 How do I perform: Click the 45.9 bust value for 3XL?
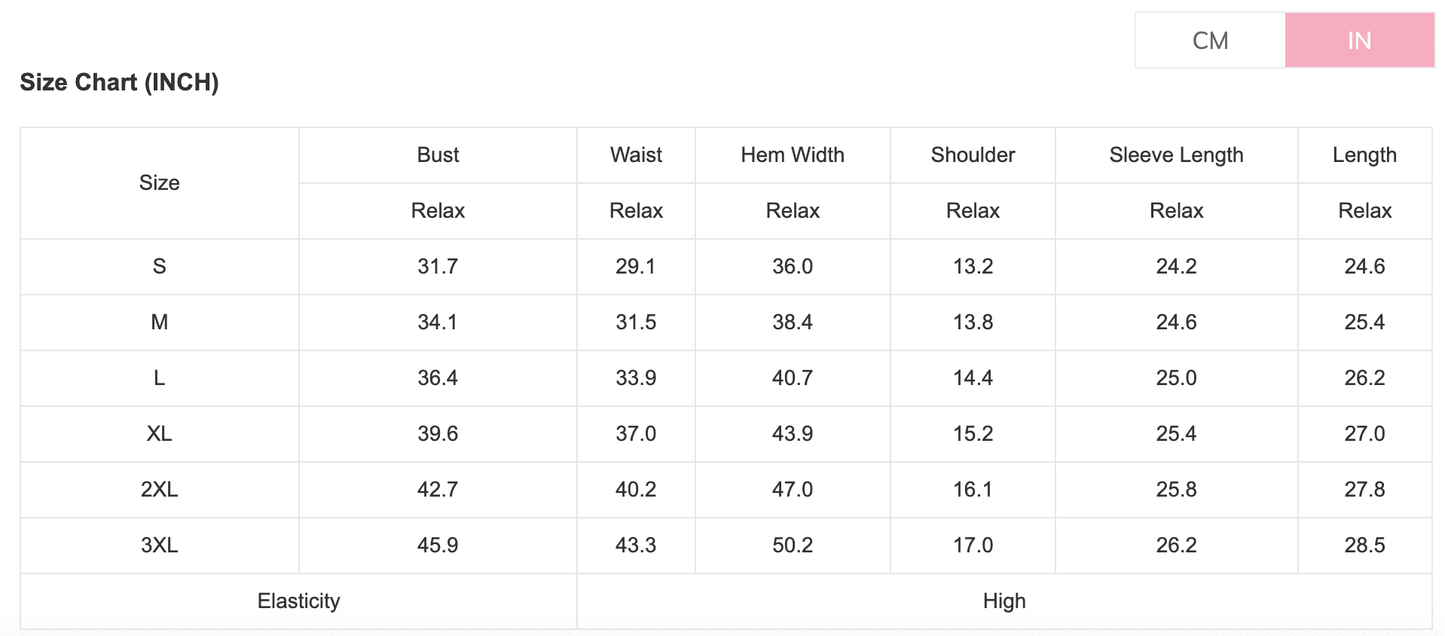pyautogui.click(x=438, y=545)
